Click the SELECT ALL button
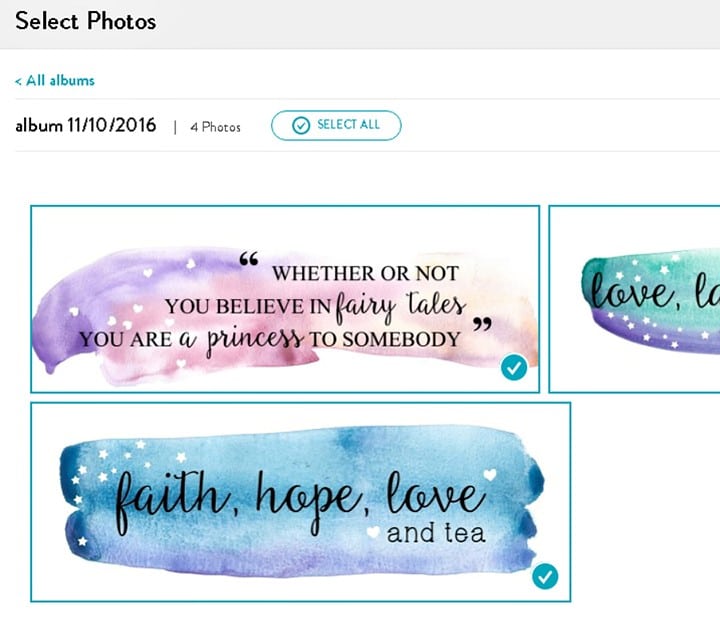 [x=336, y=125]
